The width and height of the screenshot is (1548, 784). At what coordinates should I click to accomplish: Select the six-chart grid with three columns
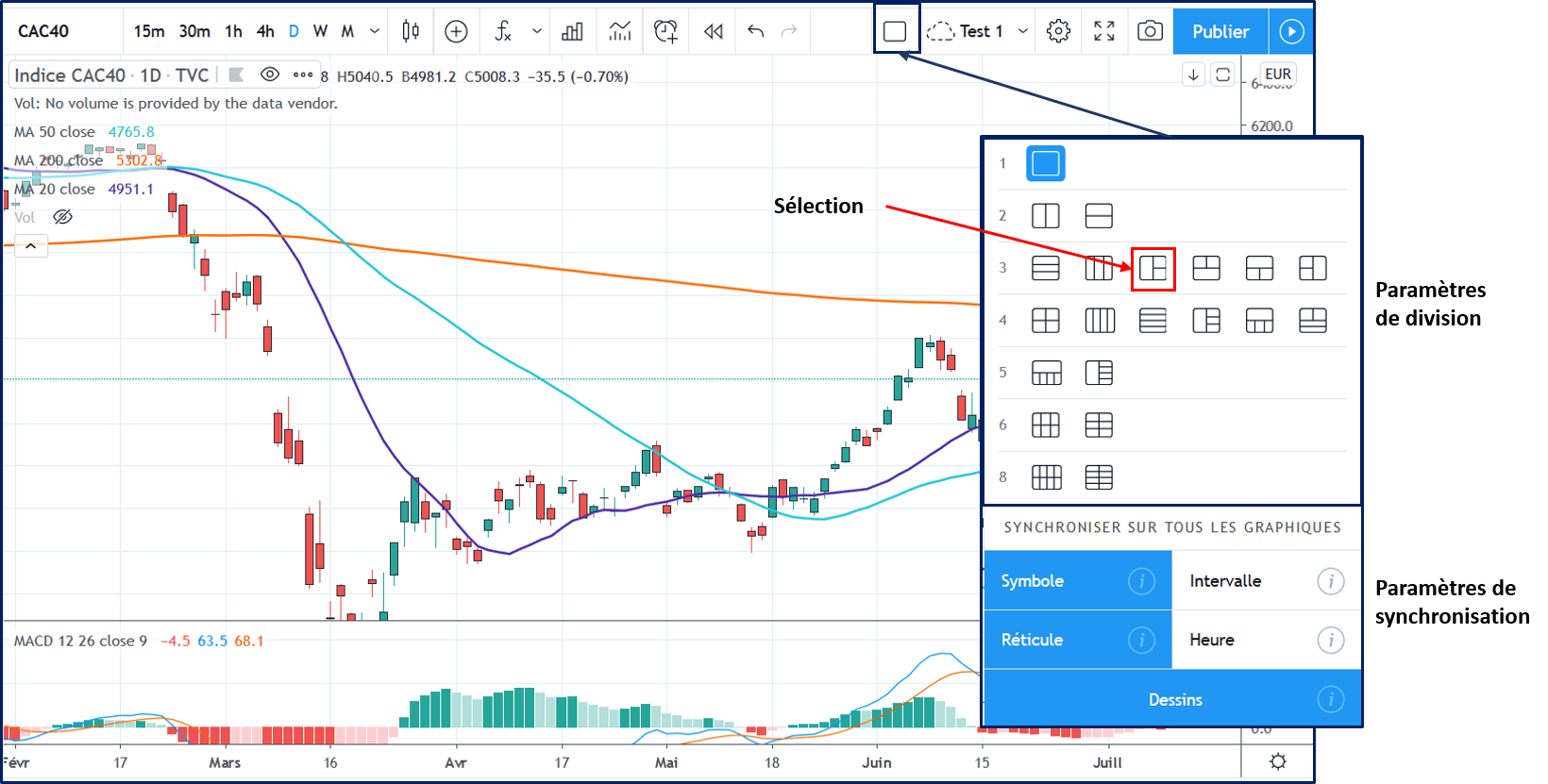1046,425
